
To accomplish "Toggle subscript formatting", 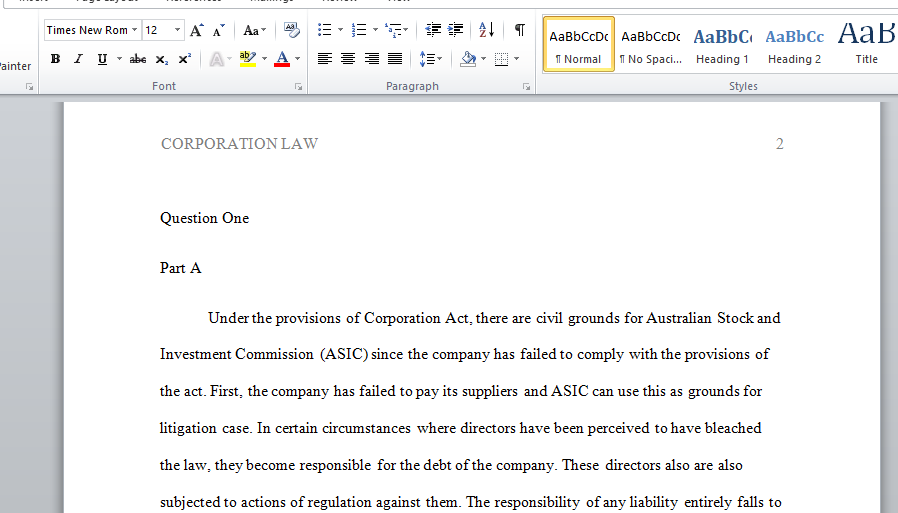I will [x=162, y=58].
